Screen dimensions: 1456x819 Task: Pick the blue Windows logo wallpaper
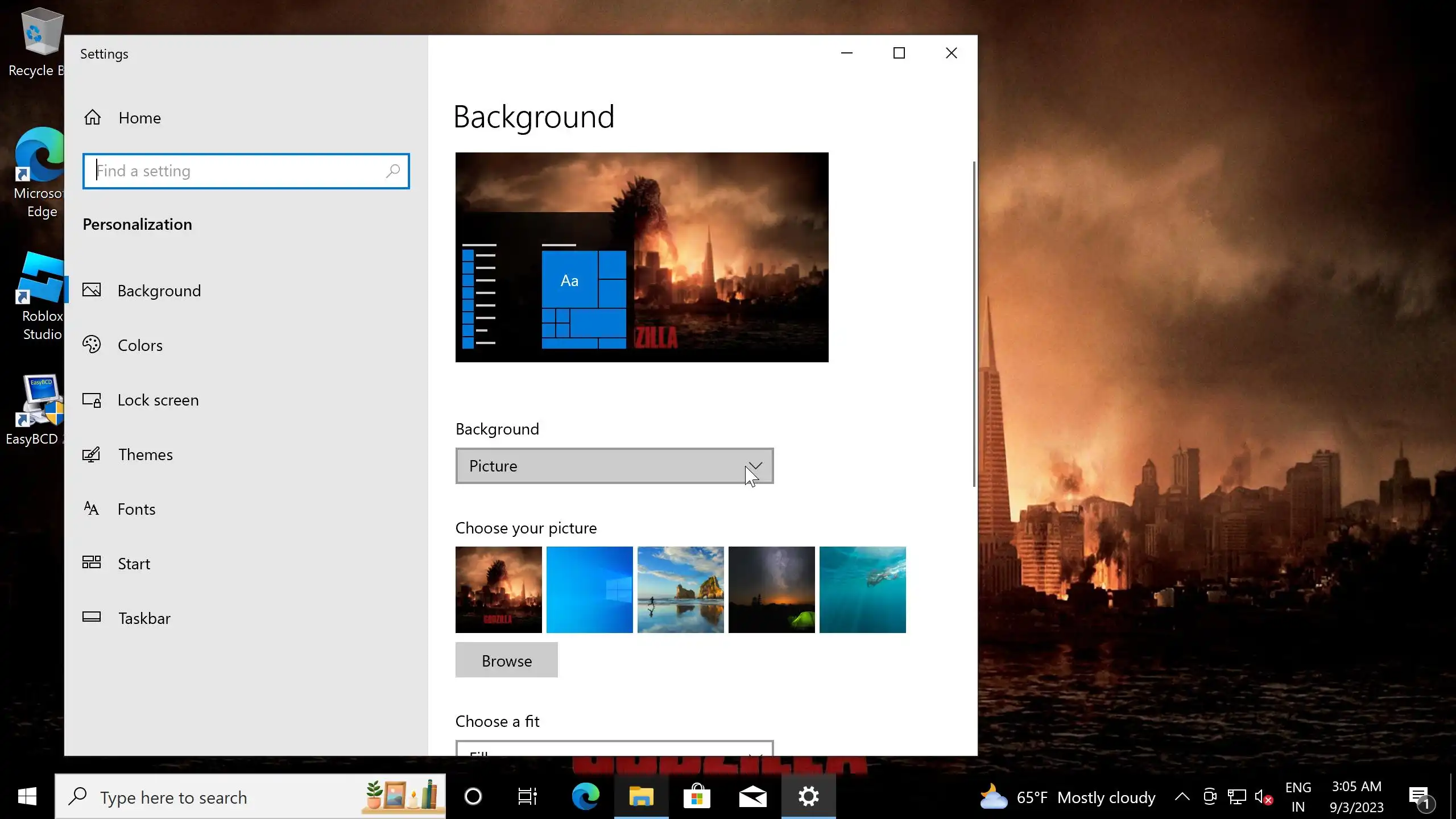coord(589,590)
